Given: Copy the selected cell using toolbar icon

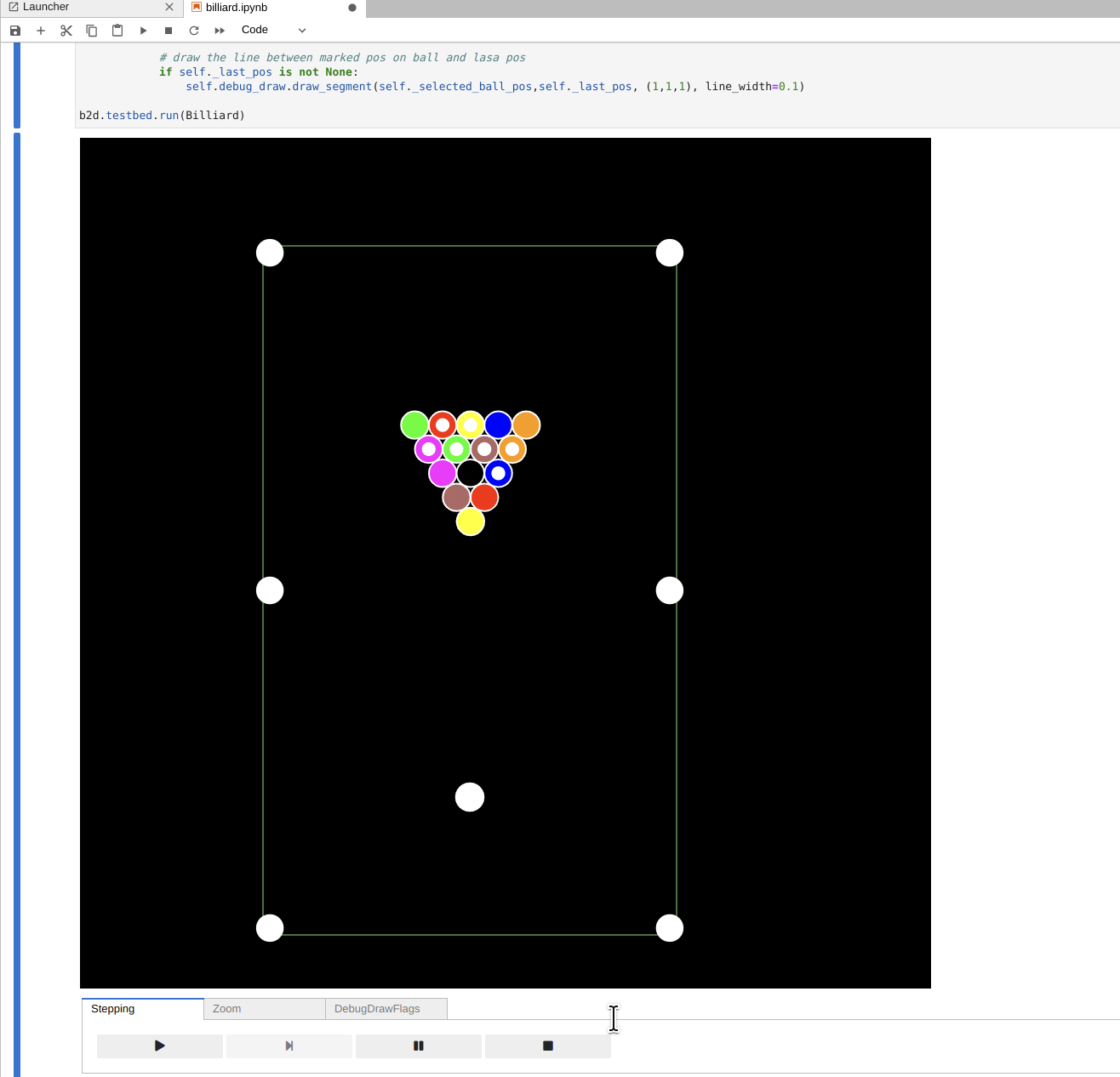Looking at the screenshot, I should point(92,31).
